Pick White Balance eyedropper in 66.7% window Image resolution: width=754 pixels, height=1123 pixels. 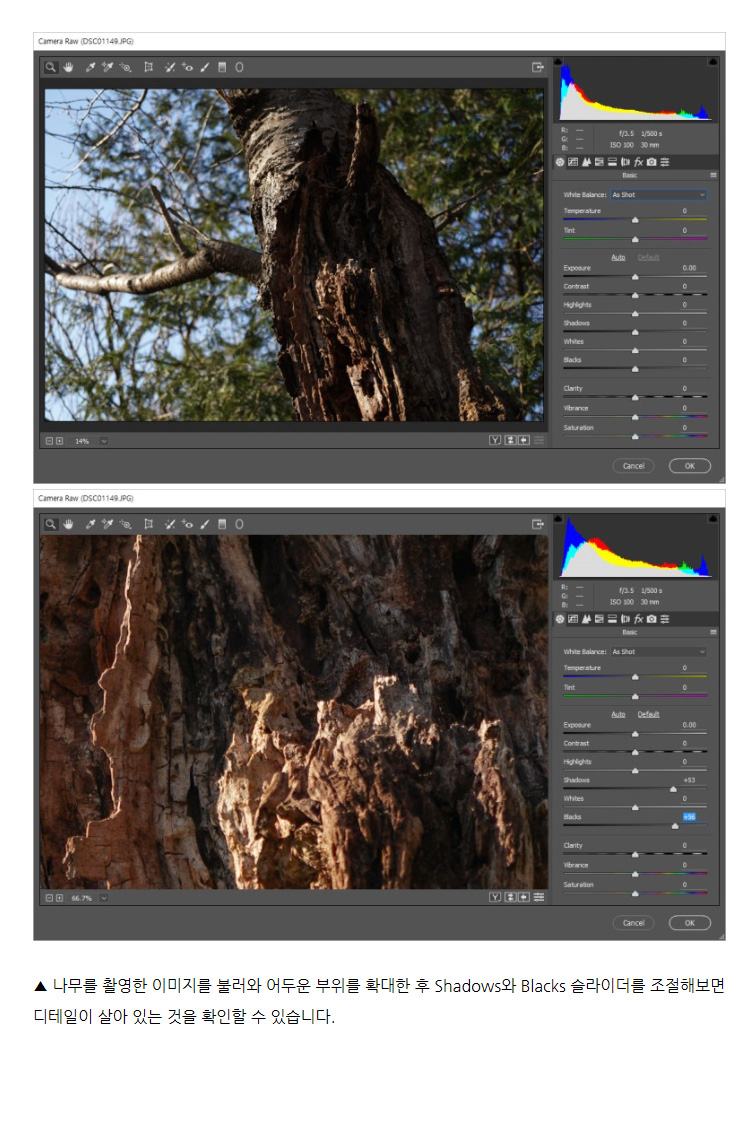(90, 524)
